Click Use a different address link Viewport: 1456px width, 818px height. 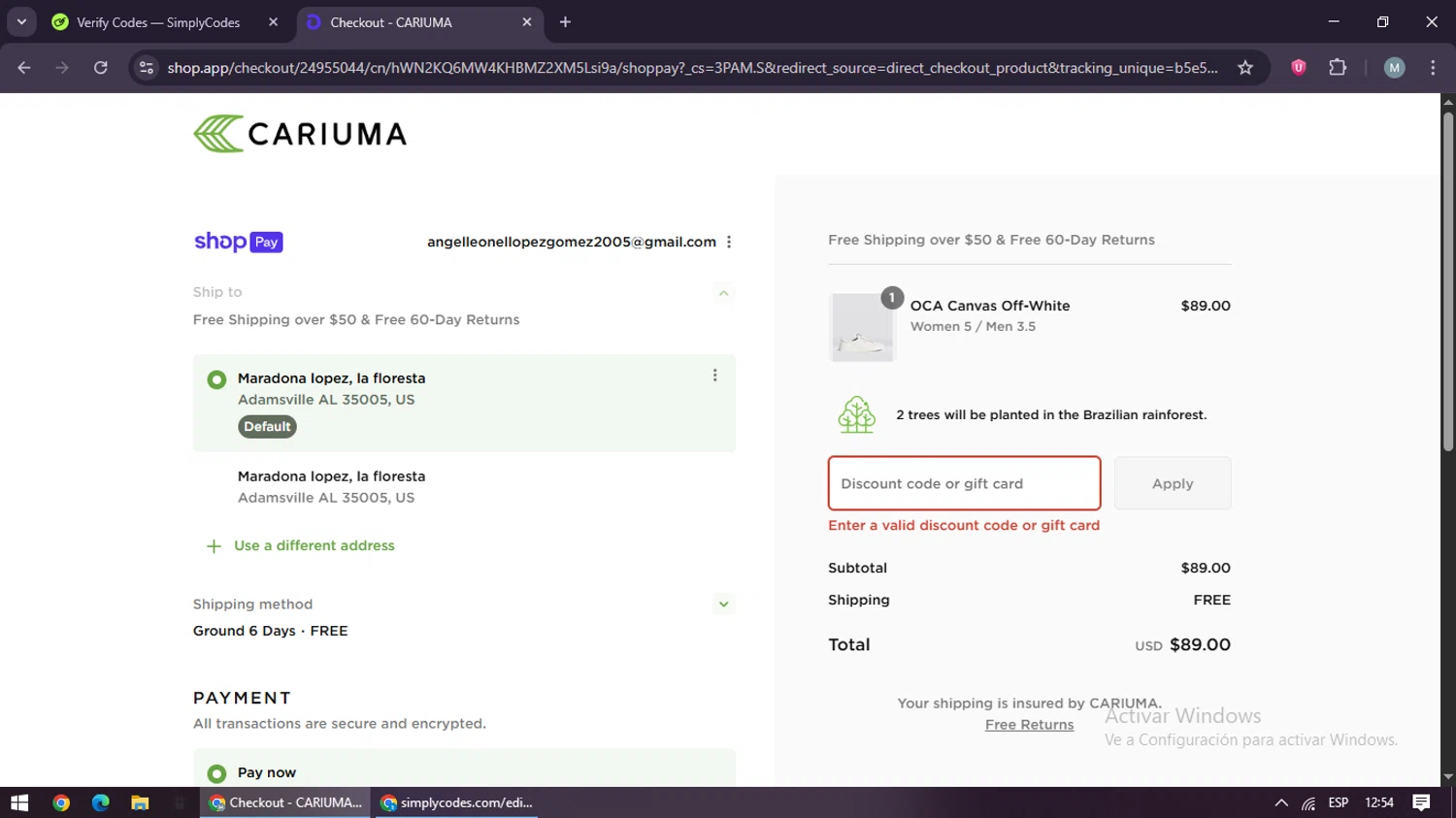[x=314, y=546]
